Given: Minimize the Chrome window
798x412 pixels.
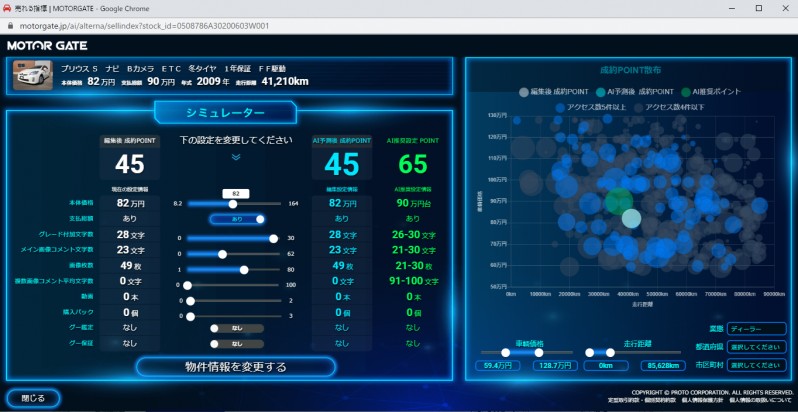Looking at the screenshot, I should pos(732,8).
